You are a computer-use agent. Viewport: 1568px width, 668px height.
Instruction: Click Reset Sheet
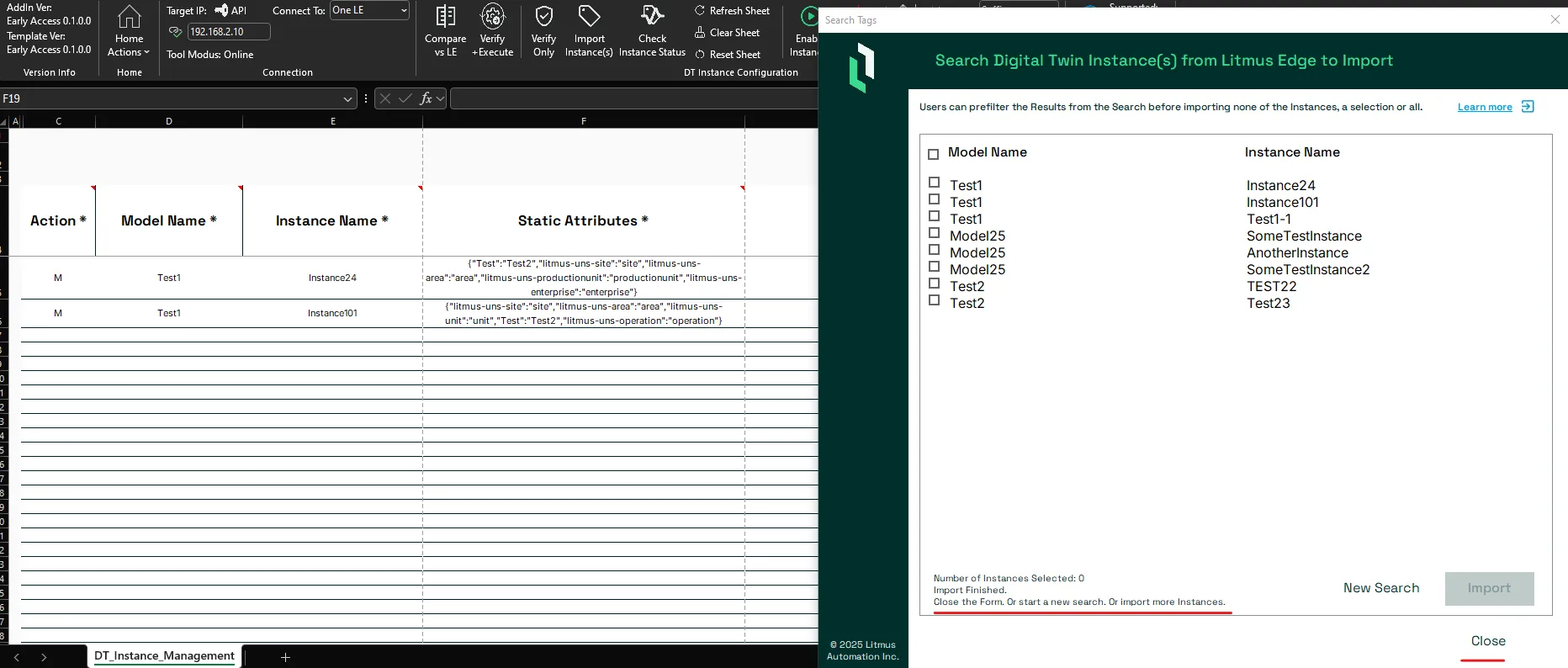[728, 55]
